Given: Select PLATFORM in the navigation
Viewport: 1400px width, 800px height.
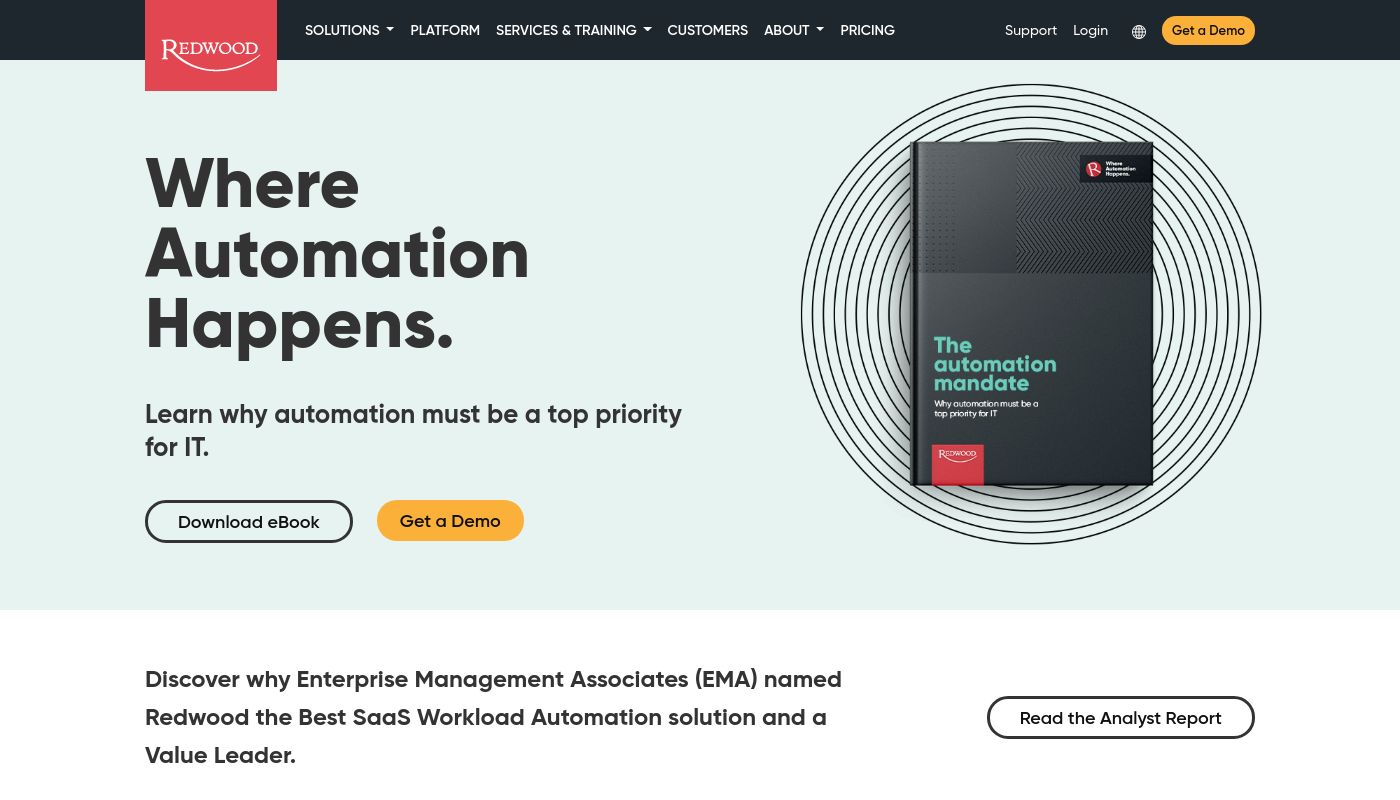Looking at the screenshot, I should [x=444, y=30].
